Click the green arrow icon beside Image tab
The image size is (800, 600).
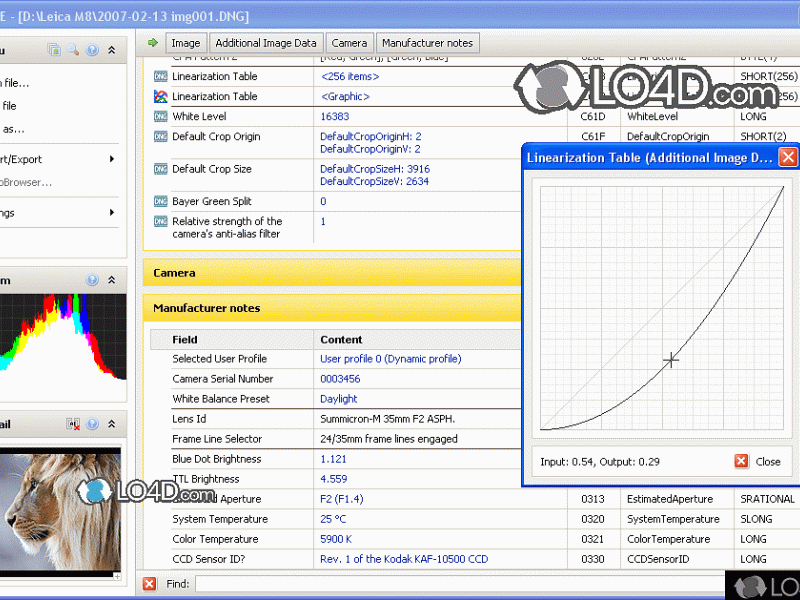pyautogui.click(x=153, y=43)
